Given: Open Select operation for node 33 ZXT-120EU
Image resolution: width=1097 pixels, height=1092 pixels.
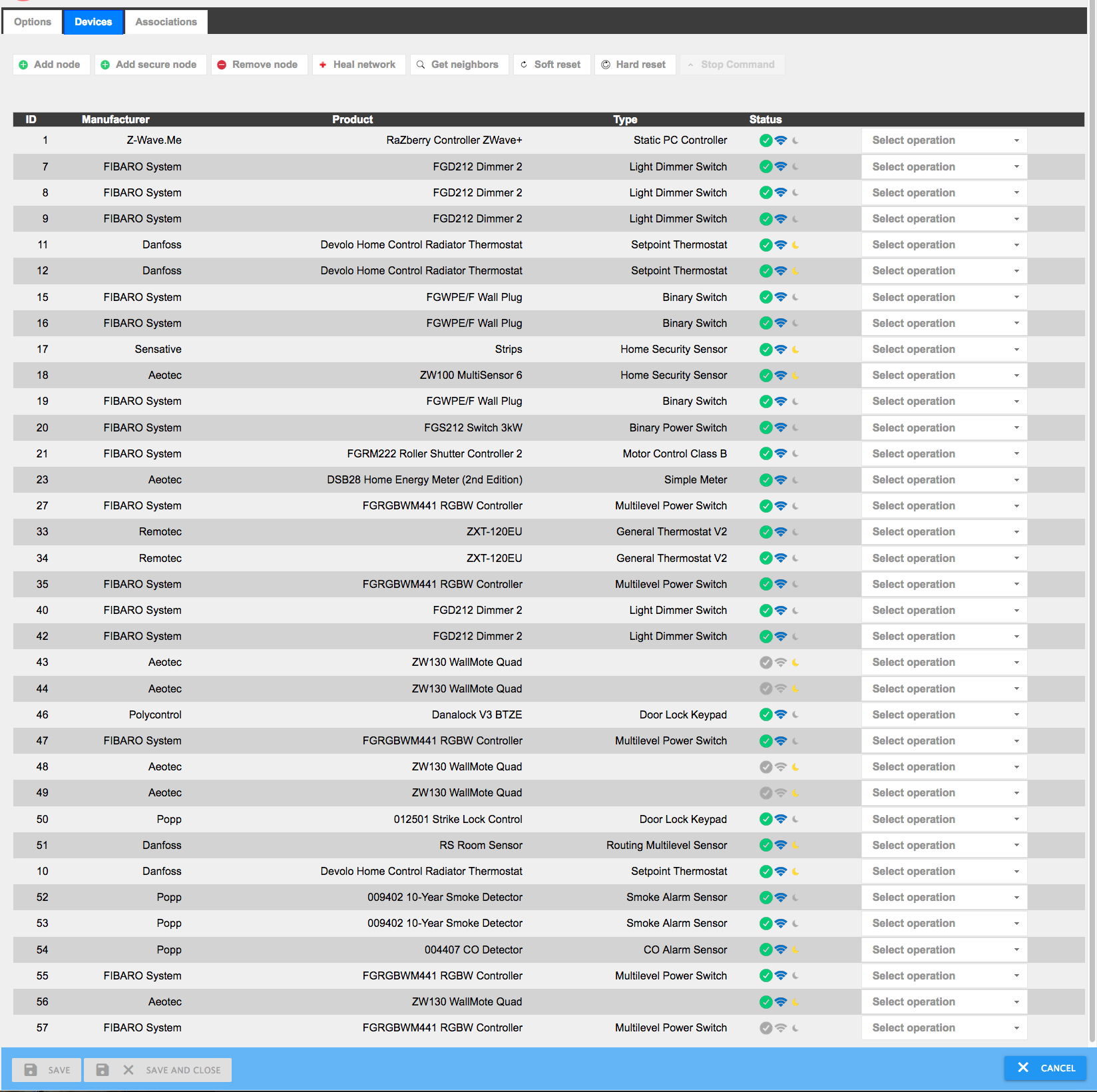Looking at the screenshot, I should (945, 532).
